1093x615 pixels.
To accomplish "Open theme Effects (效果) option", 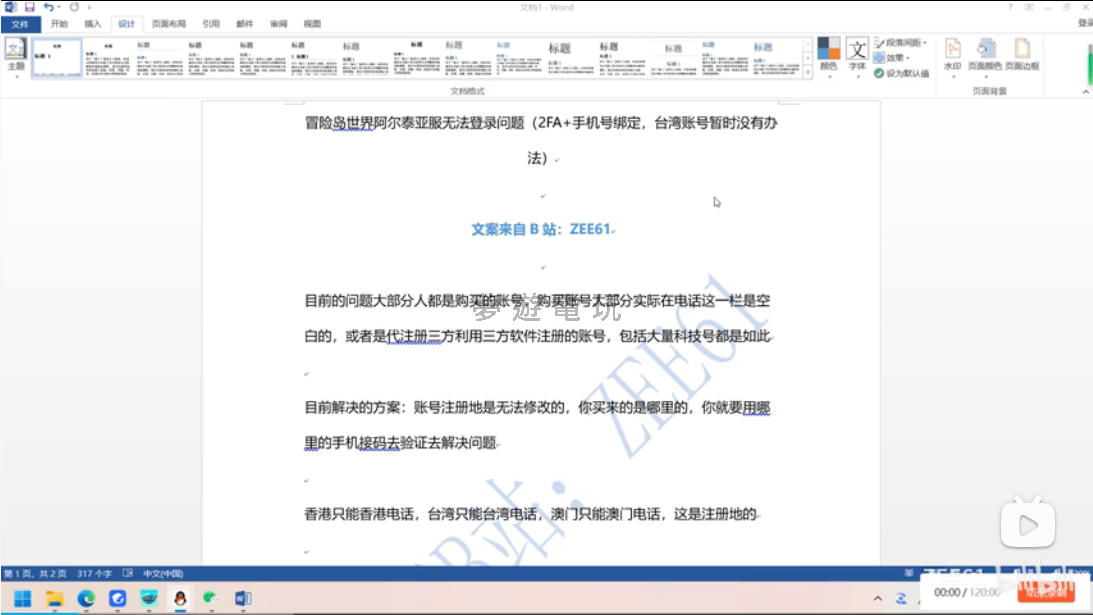I will [x=891, y=58].
